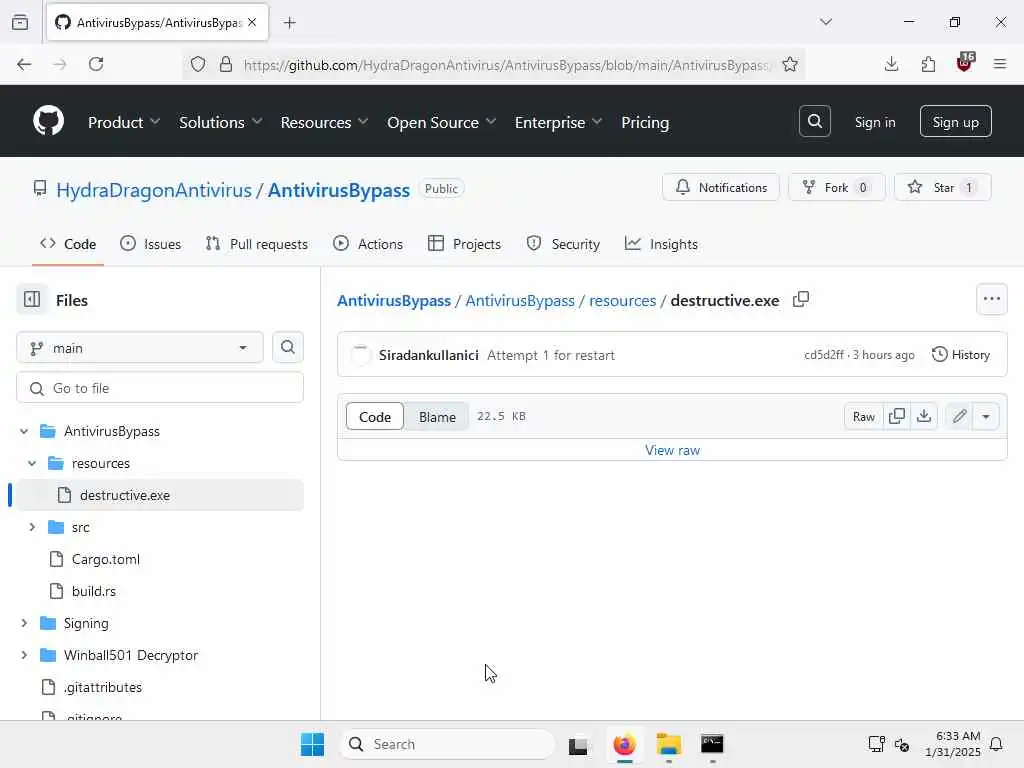This screenshot has width=1024, height=768.
Task: Open the Actions tab
Action: click(x=368, y=244)
